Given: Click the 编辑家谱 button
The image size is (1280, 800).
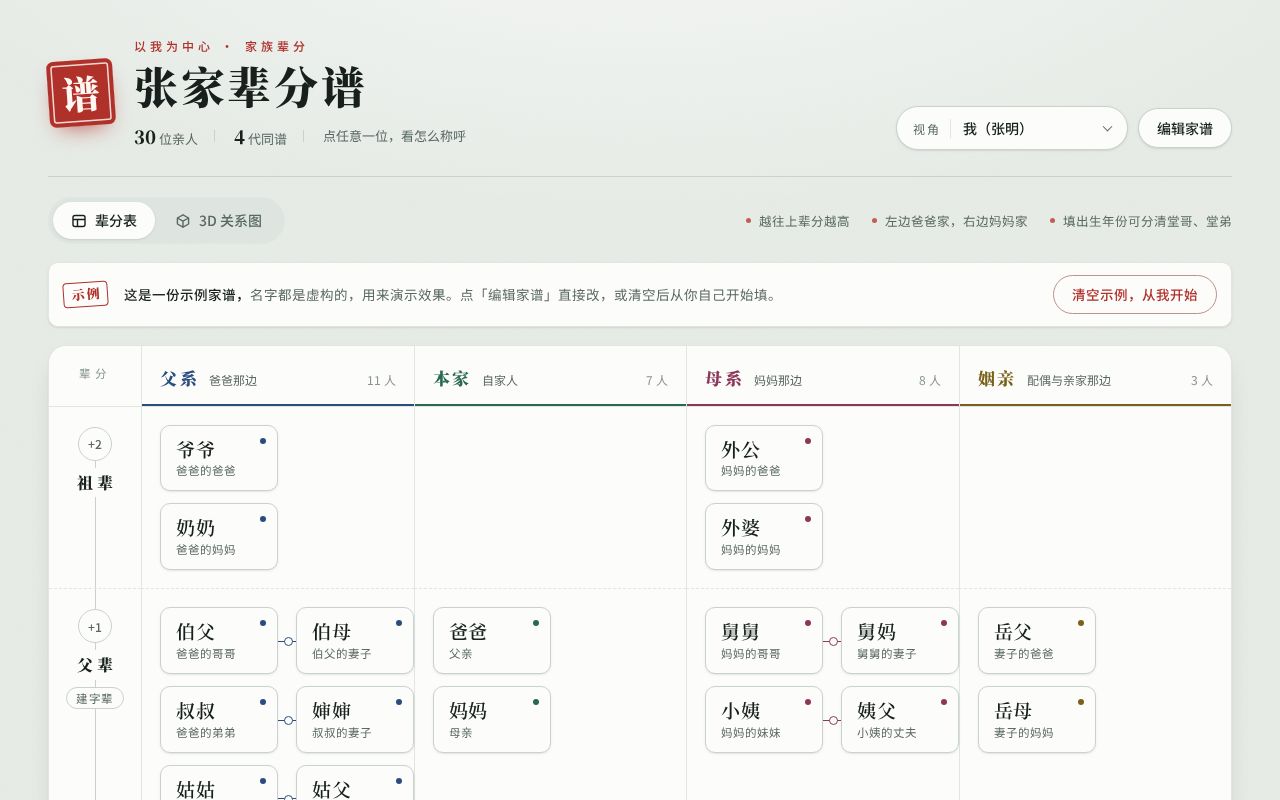Looking at the screenshot, I should tap(1185, 128).
